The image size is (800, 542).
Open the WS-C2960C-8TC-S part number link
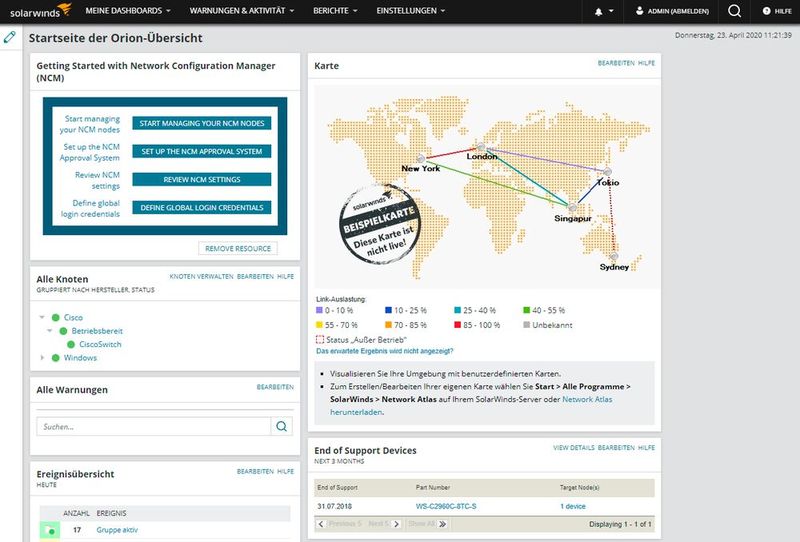coord(446,506)
